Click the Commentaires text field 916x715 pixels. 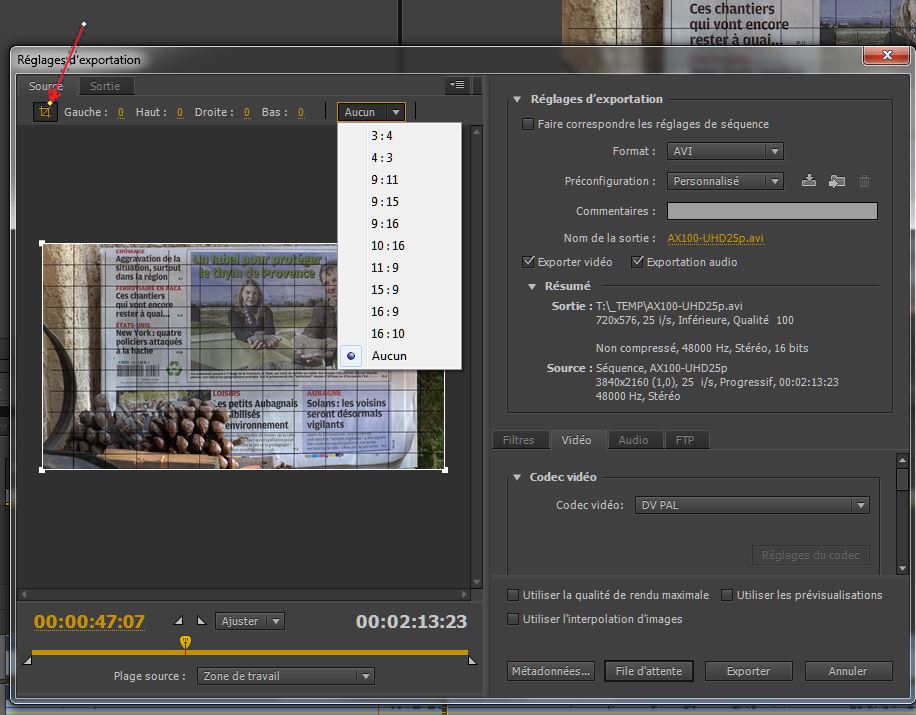click(772, 211)
